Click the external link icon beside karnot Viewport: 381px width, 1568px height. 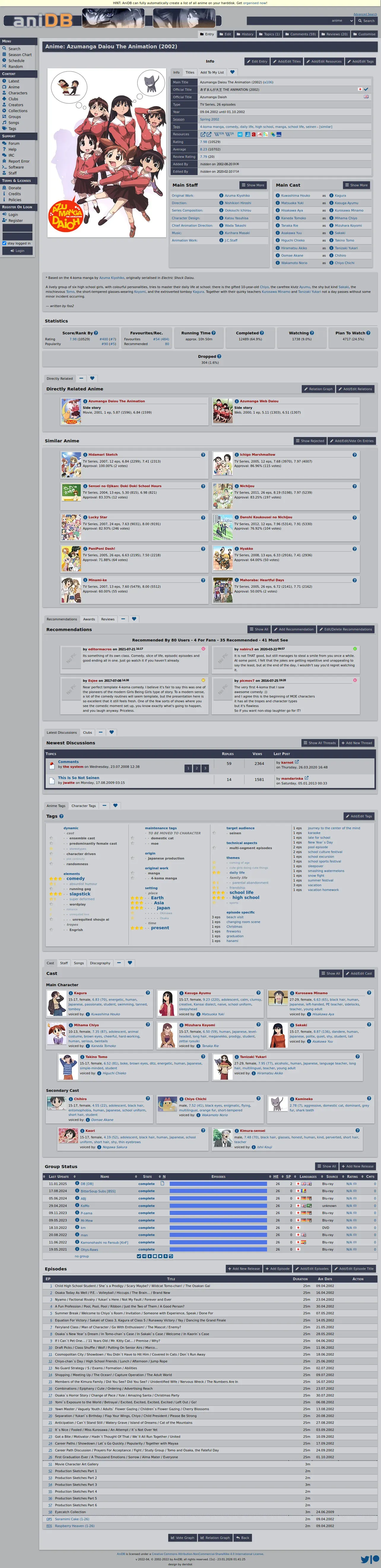[x=297, y=762]
